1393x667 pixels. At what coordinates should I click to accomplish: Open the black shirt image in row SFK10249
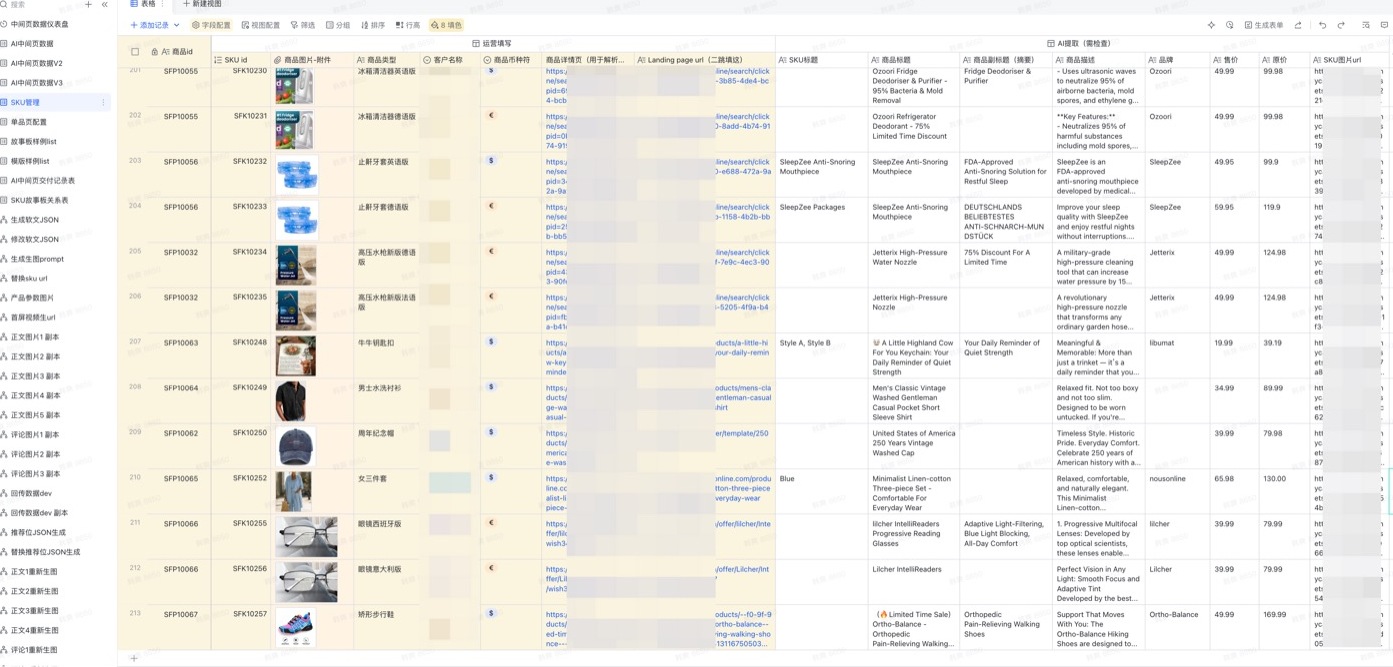[x=291, y=401]
